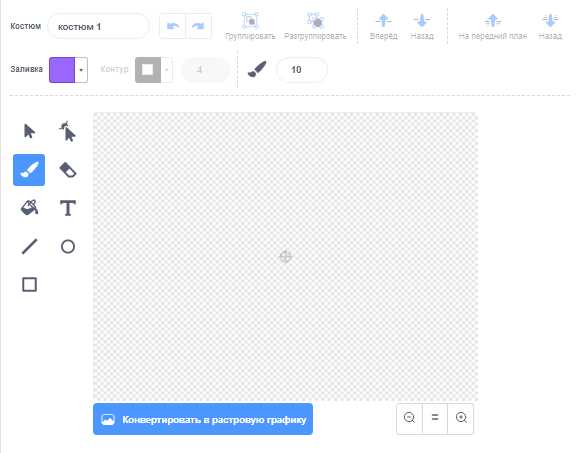The height and width of the screenshot is (453, 578).
Task: Select the Eraser tool
Action: pos(67,170)
